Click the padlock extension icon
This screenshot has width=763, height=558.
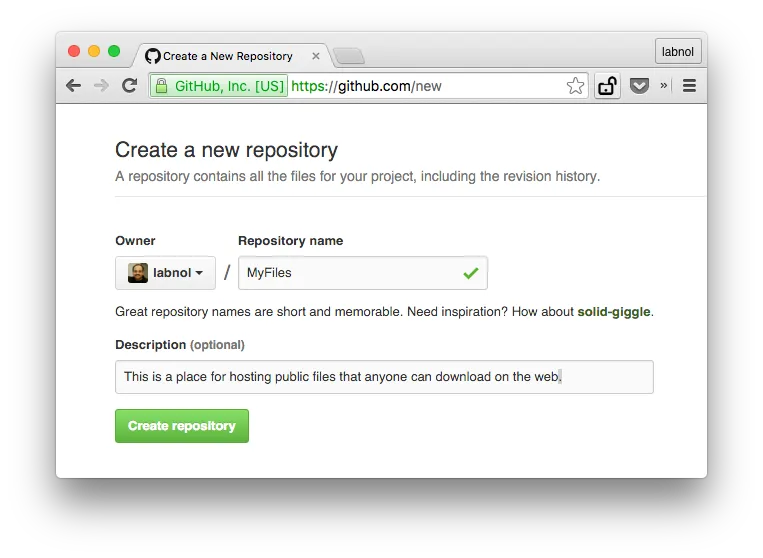tap(607, 86)
